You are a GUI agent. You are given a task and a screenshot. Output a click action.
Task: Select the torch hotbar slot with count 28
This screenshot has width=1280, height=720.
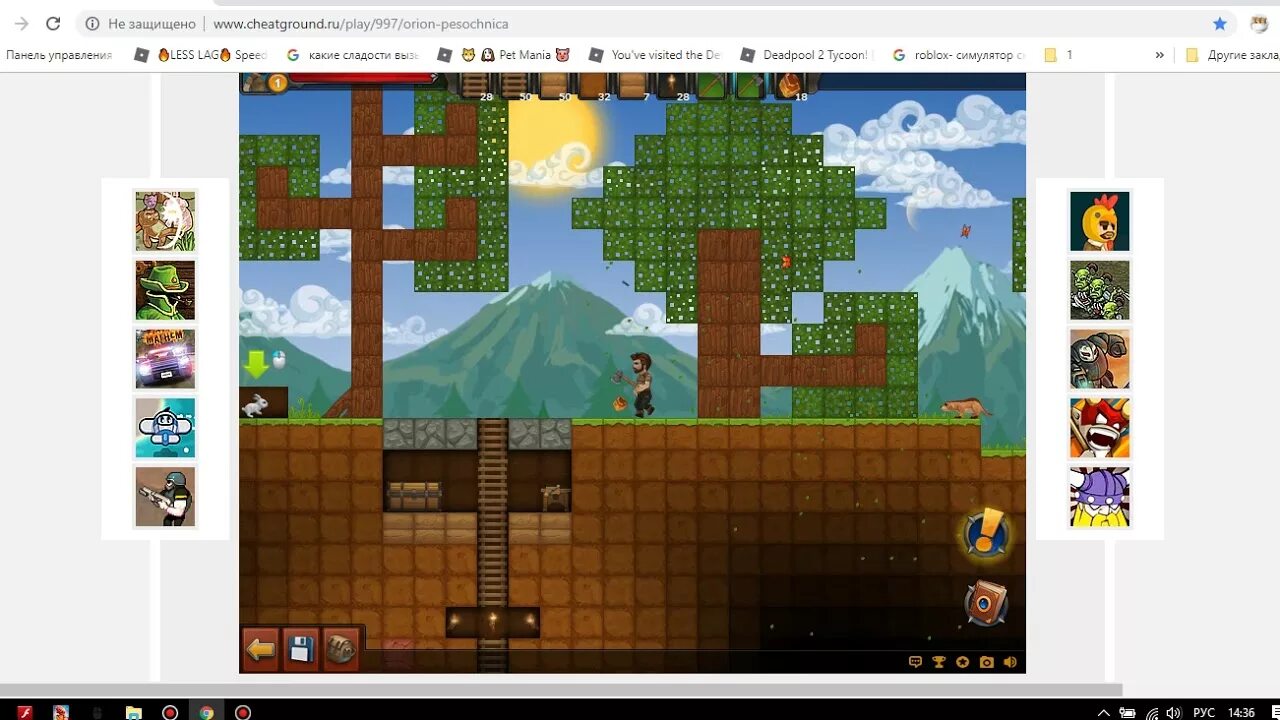pos(671,86)
